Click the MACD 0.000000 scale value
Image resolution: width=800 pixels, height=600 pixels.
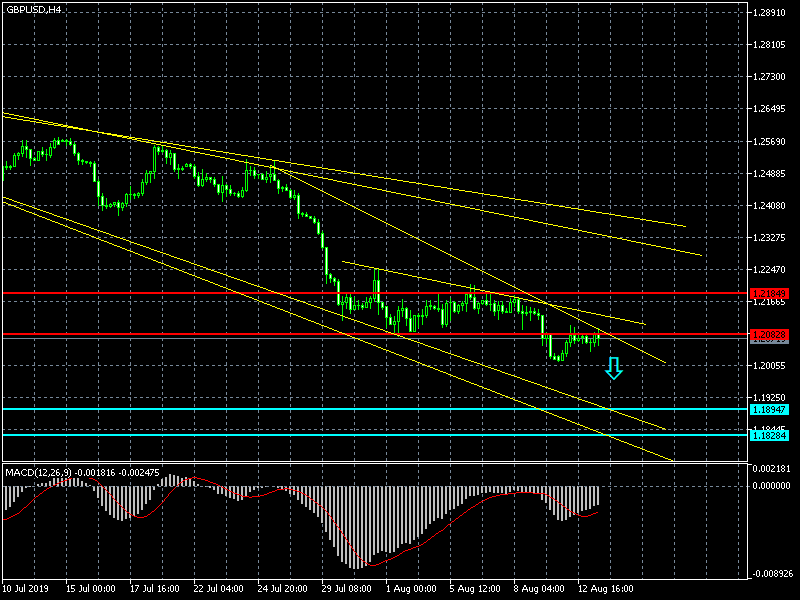(x=771, y=486)
